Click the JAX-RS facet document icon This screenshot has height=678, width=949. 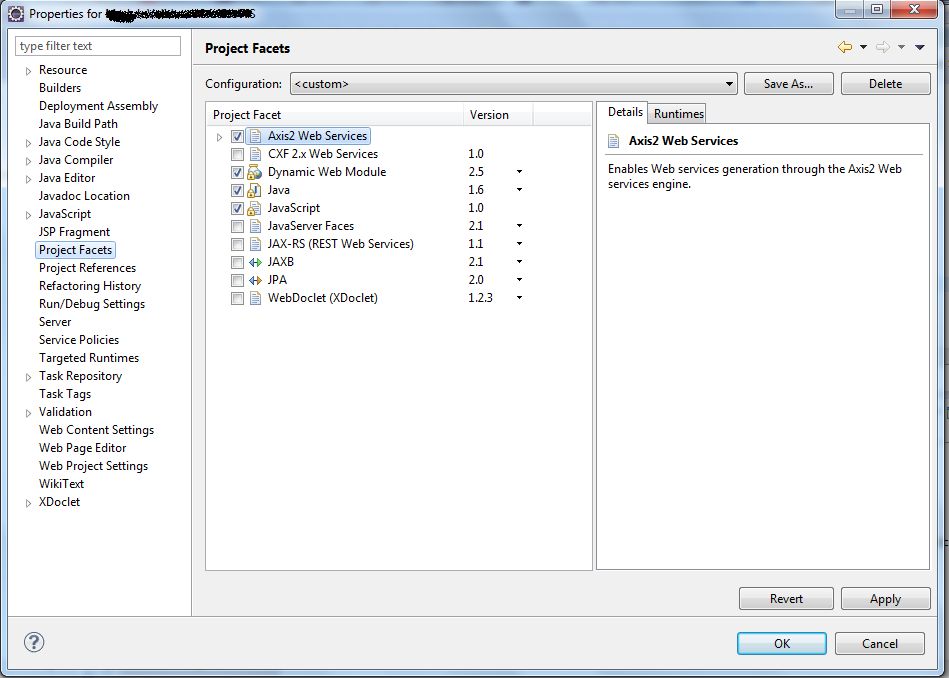pyautogui.click(x=255, y=244)
